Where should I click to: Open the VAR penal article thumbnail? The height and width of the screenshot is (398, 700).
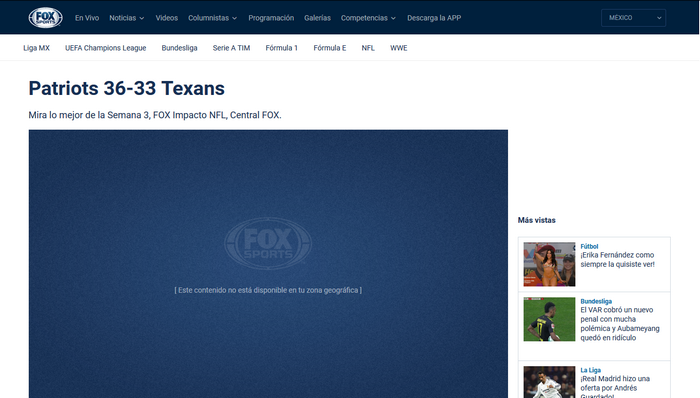coord(549,319)
